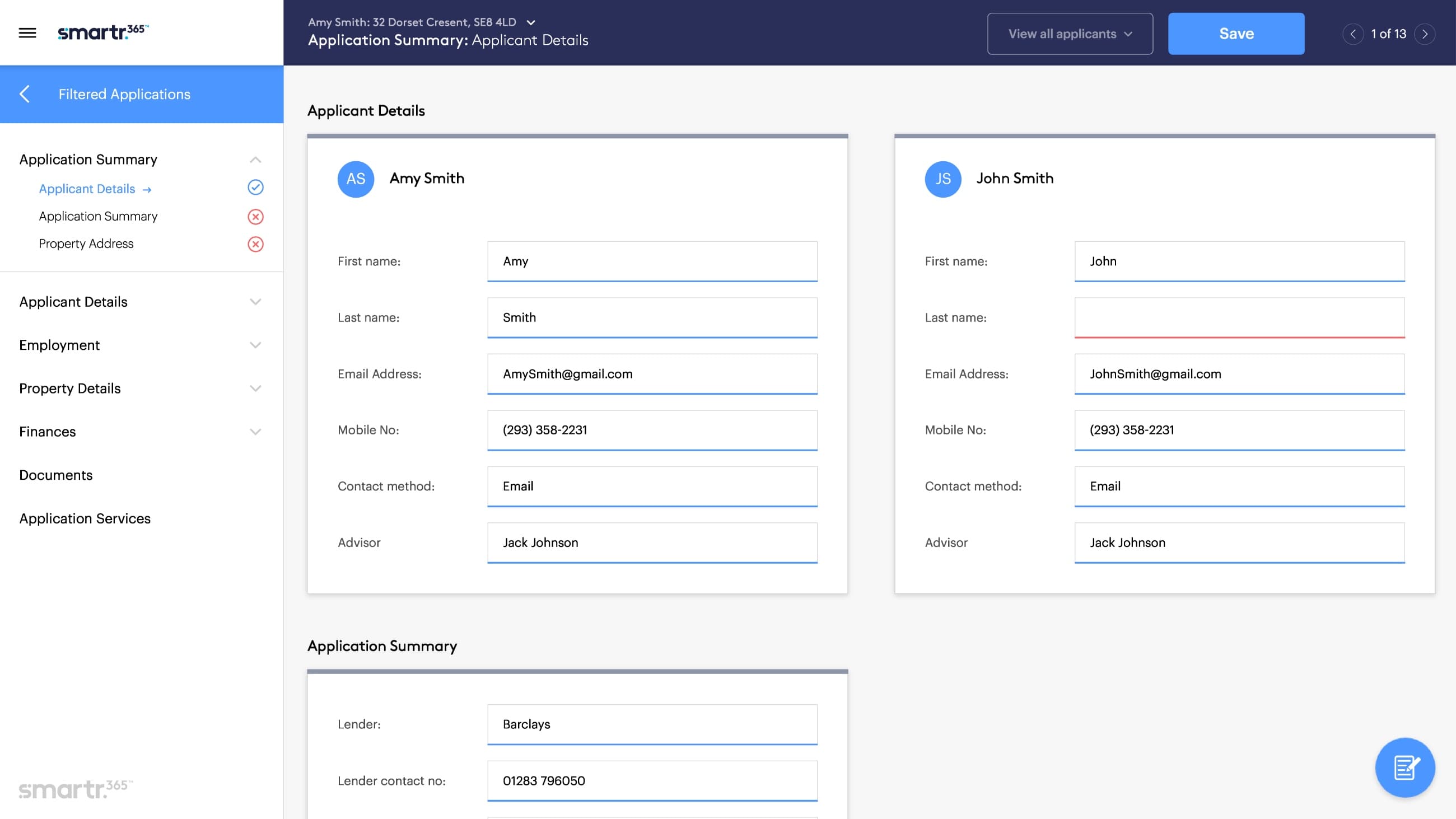Click the 'John Smith' card heading
Viewport: 1456px width, 819px height.
click(1015, 179)
